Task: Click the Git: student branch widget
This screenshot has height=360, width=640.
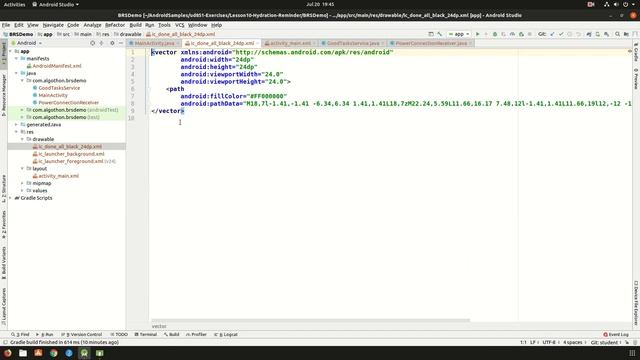Action: click(606, 342)
